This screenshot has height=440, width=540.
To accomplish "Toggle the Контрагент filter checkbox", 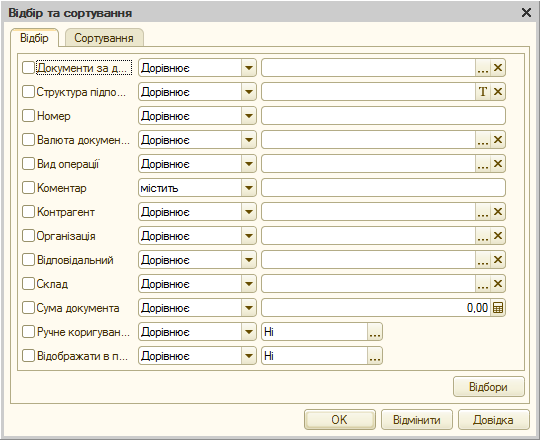I will (x=28, y=212).
